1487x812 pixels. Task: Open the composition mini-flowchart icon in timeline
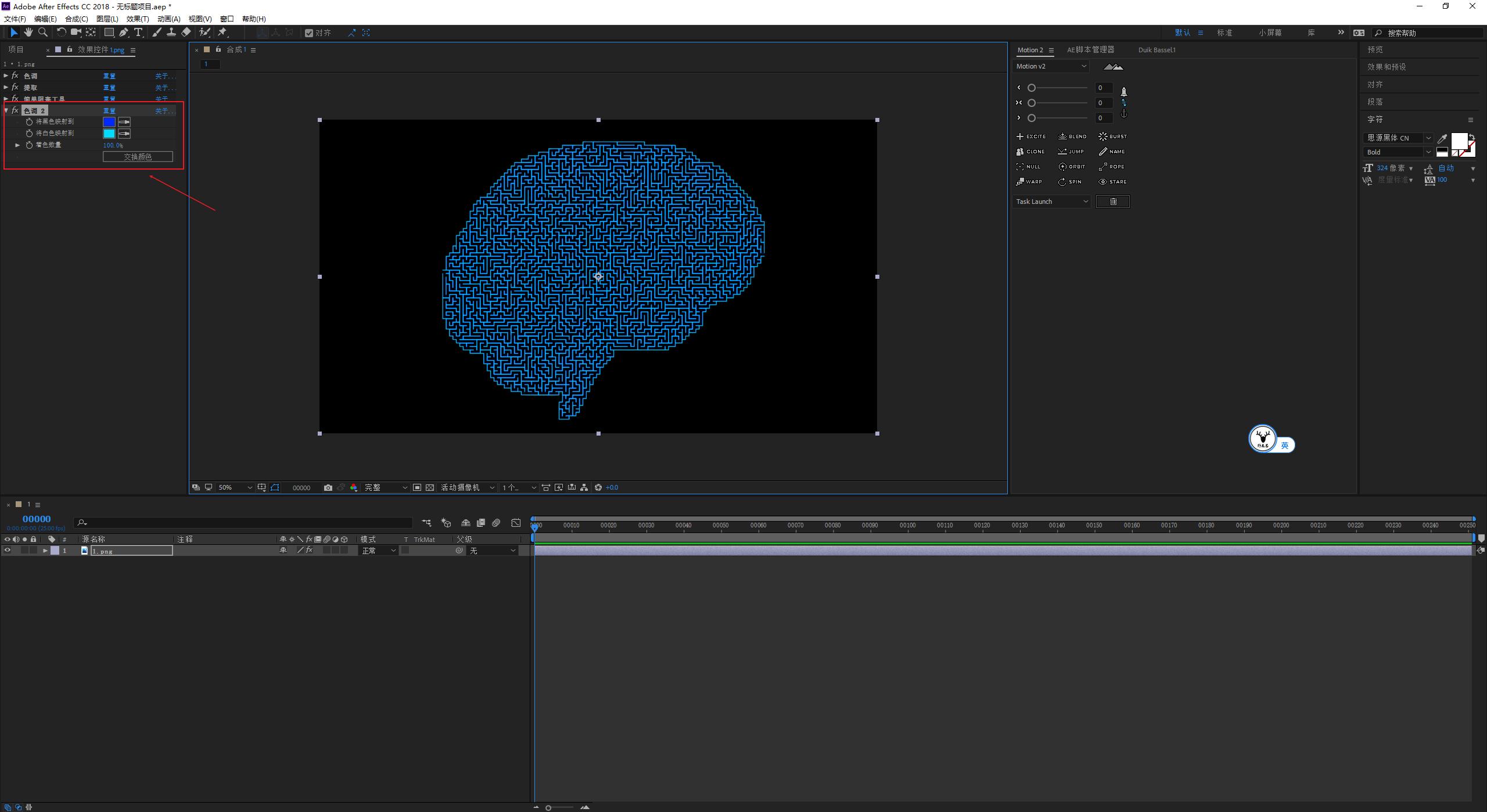coord(427,523)
